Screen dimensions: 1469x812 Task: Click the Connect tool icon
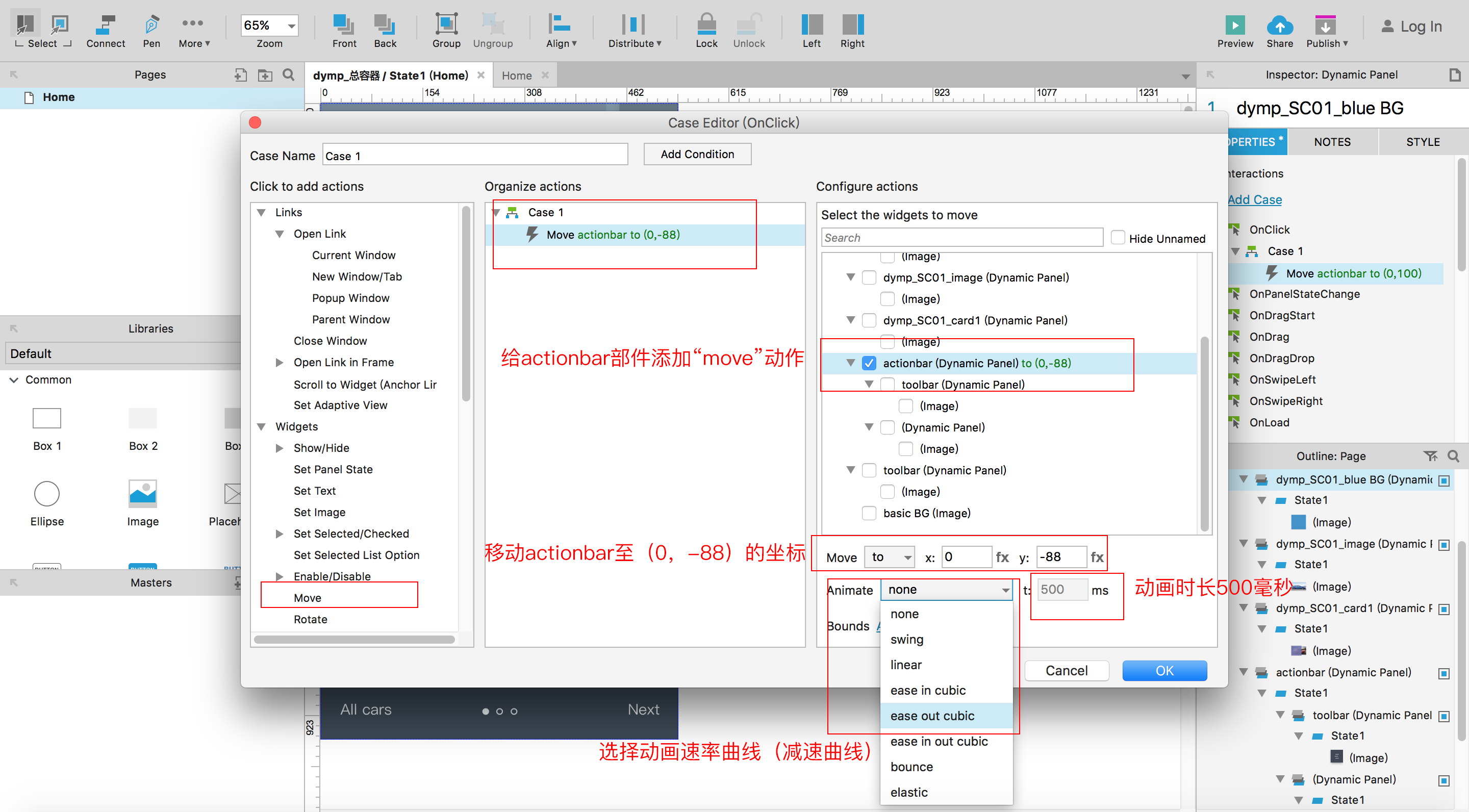coord(106,25)
